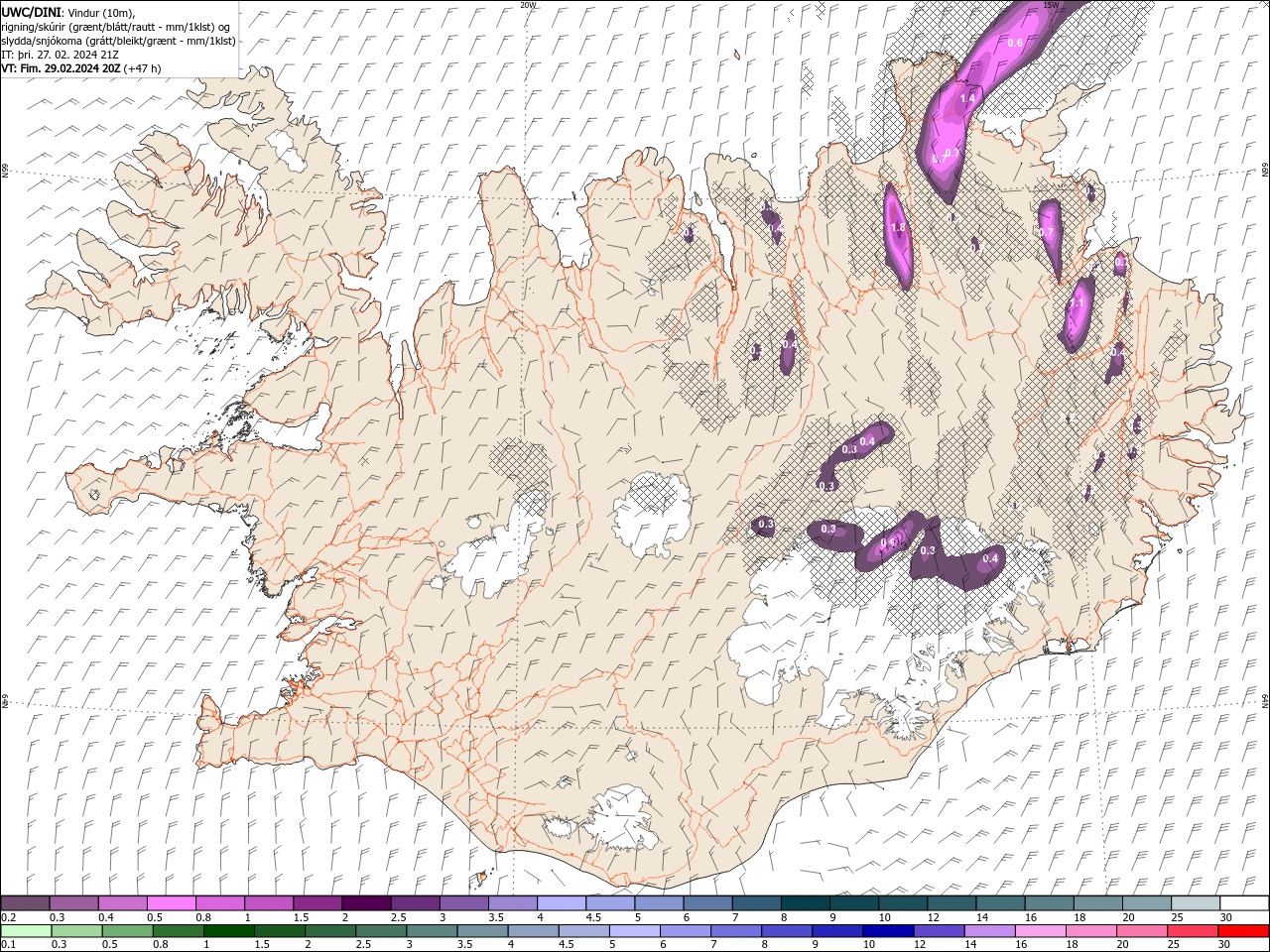Select the '1.8' snowfall value on the map

pyautogui.click(x=898, y=228)
